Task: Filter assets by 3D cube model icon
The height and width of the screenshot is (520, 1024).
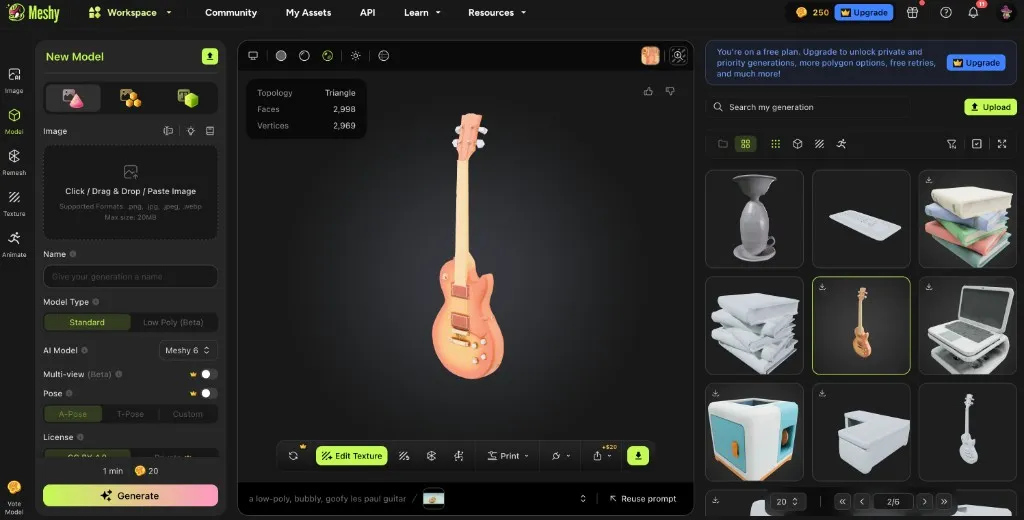Action: pos(797,144)
